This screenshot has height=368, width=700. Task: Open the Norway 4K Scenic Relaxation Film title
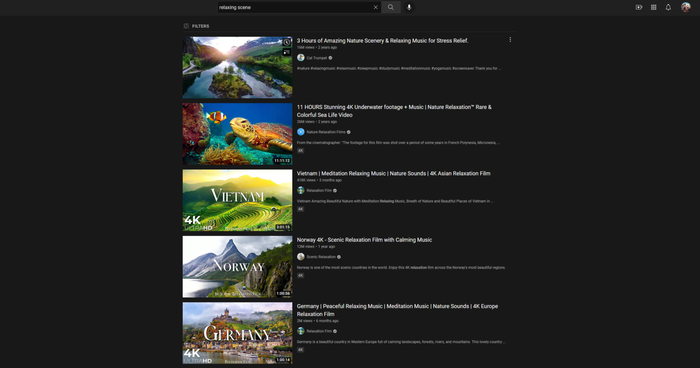(x=364, y=240)
